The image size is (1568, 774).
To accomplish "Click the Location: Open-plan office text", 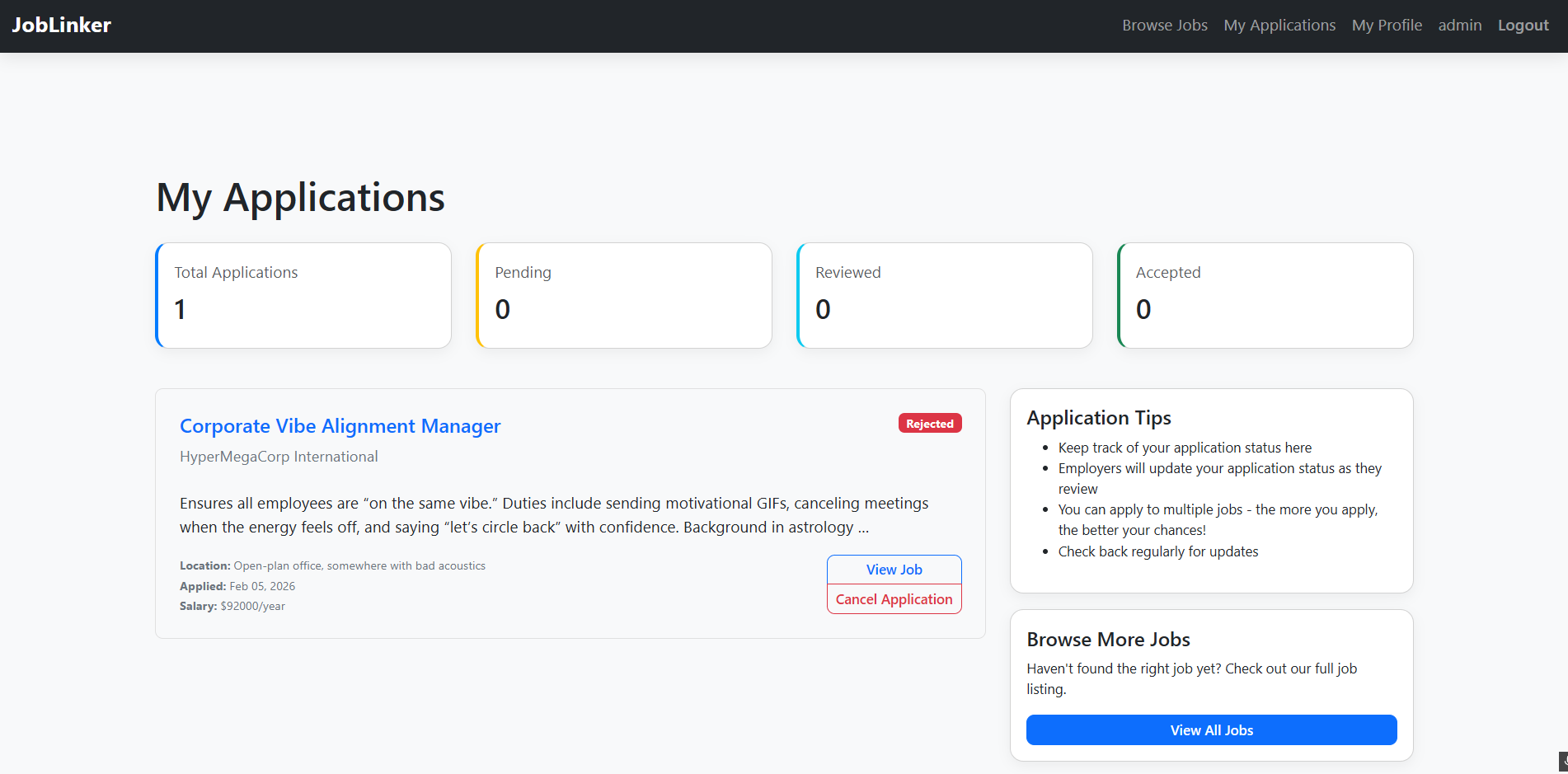I will [x=332, y=565].
